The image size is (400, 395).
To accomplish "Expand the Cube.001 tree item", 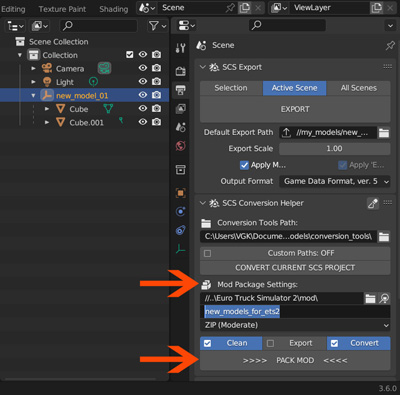I will tap(47, 122).
